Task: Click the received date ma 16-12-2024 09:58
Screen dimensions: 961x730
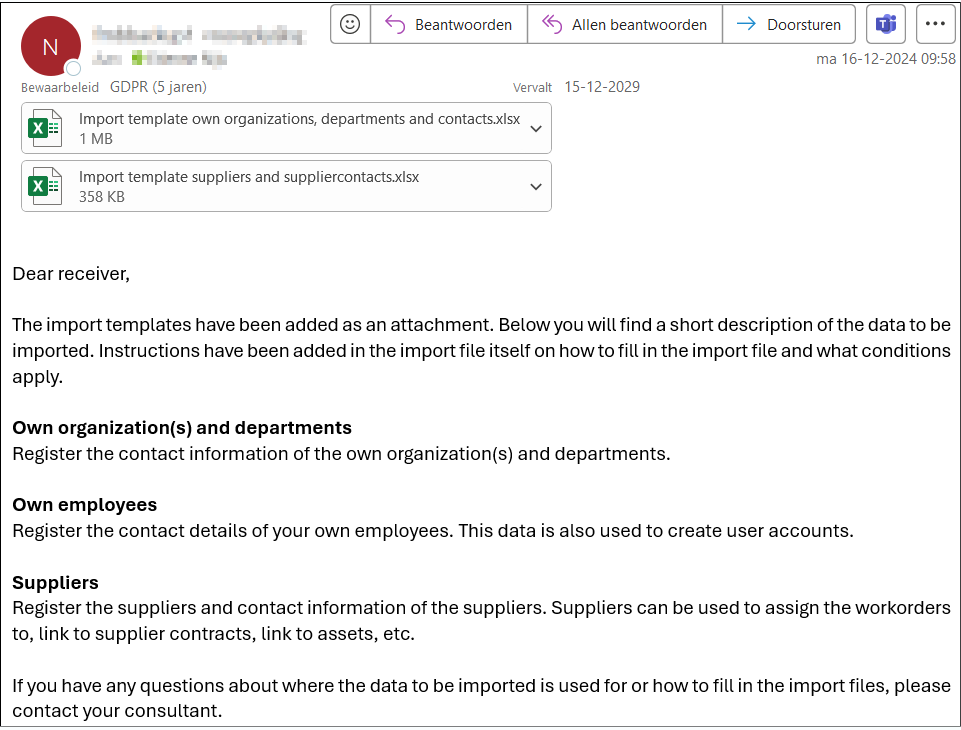Action: 886,59
